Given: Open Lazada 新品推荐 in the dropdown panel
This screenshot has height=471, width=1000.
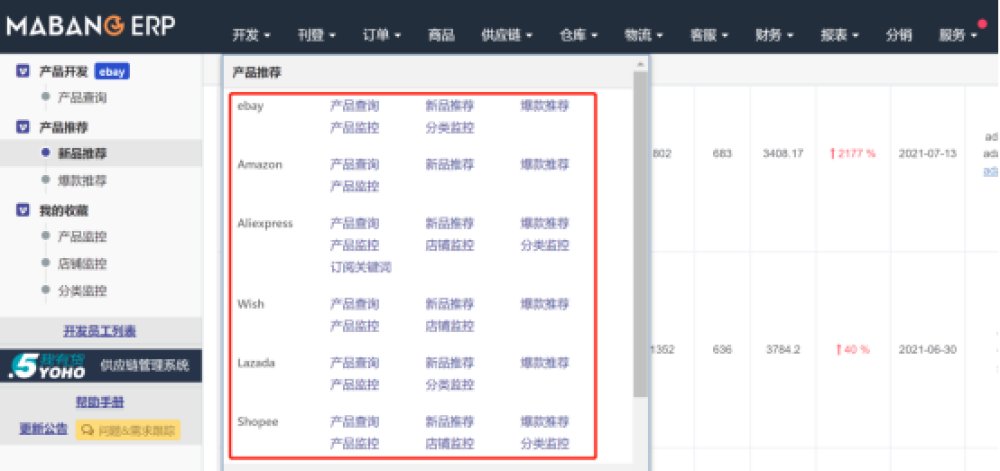Looking at the screenshot, I should coord(450,363).
